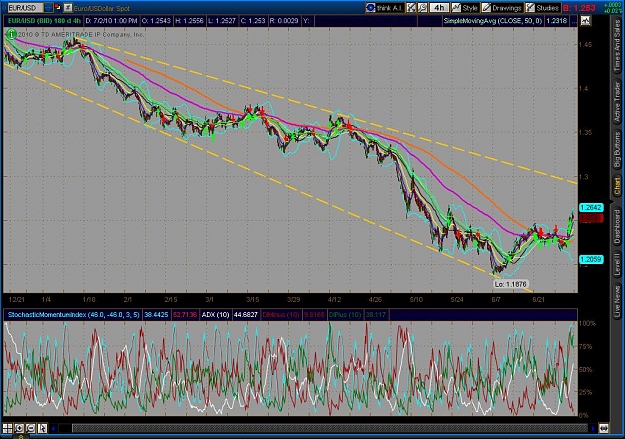Click the symbol actions icon beside Euro/USDollar Spot
Screen dimensions: 625x439
tap(68, 7)
